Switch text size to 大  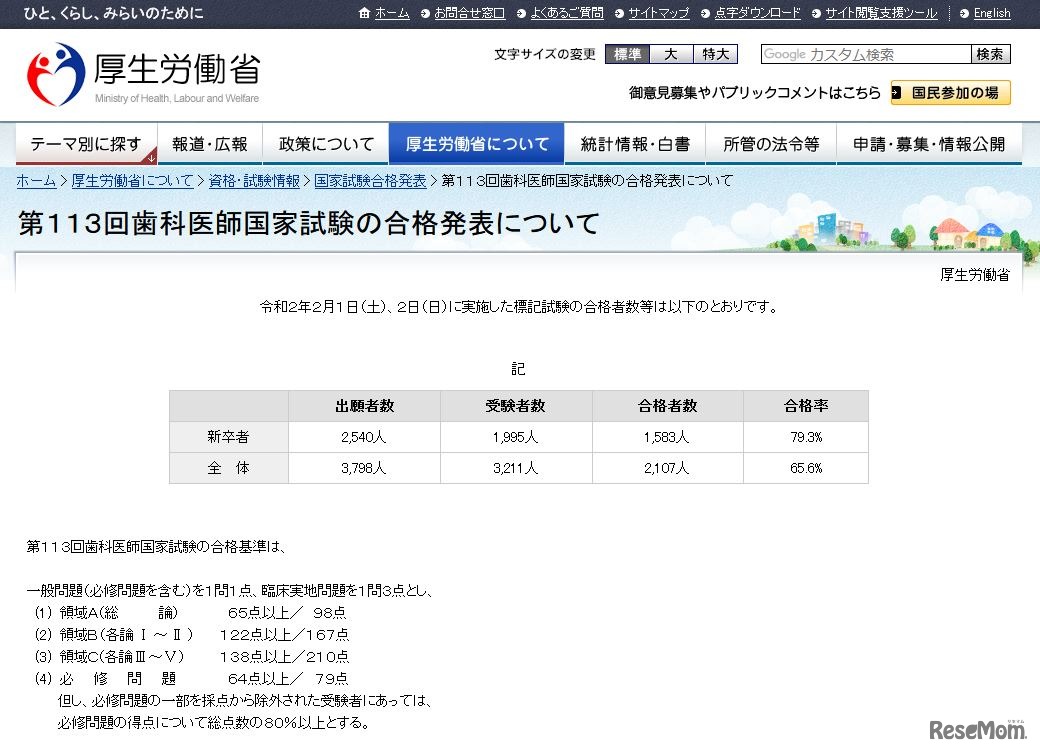670,54
